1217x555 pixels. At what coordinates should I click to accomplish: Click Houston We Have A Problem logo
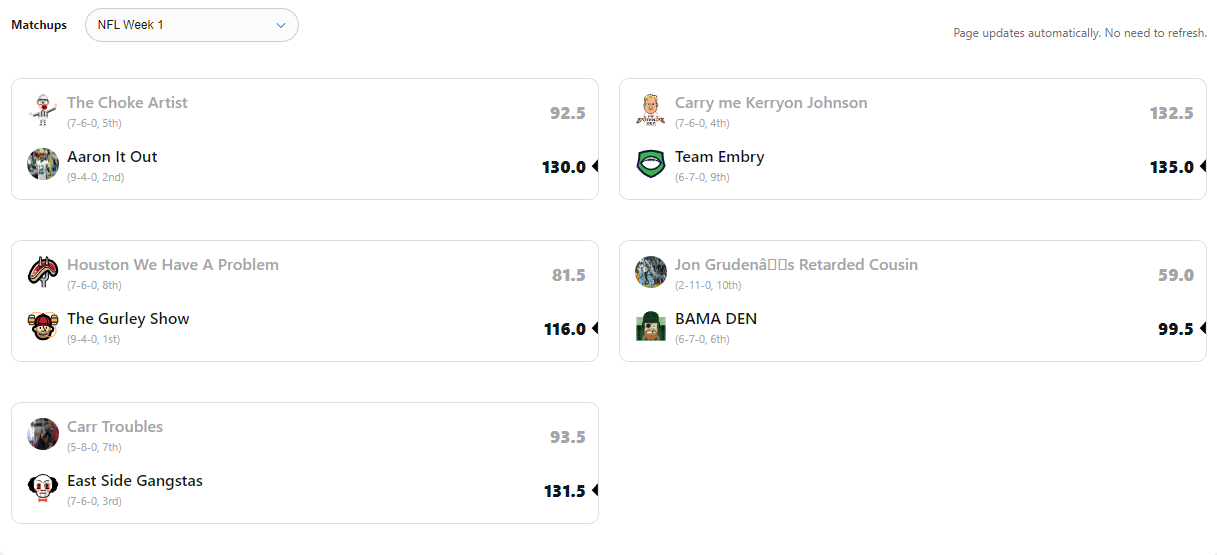click(43, 271)
